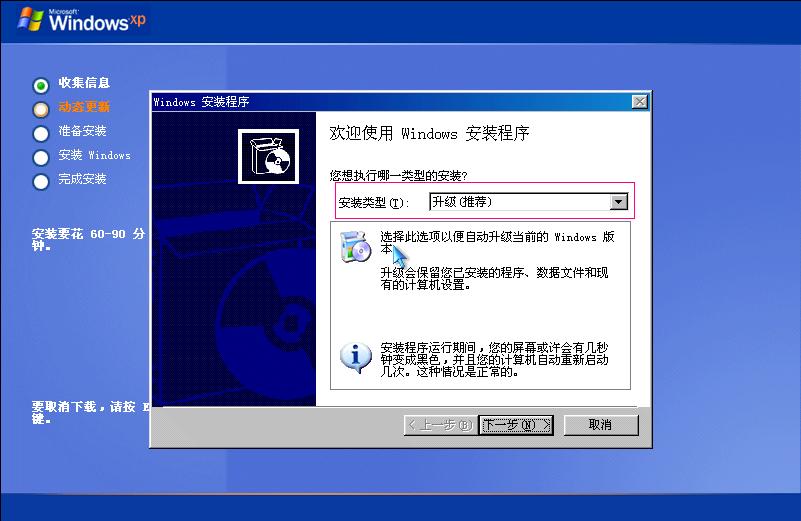Close the Windows 安装程序 dialog

click(x=640, y=102)
